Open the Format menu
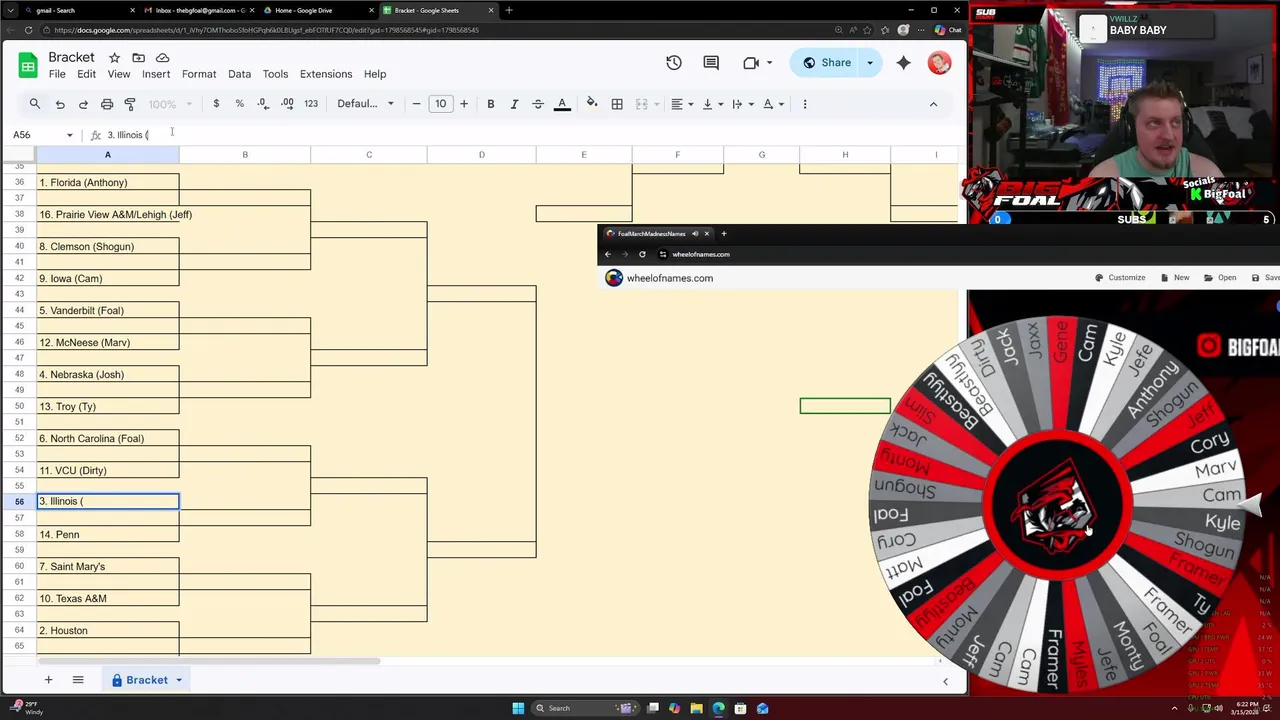Viewport: 1280px width, 720px height. click(x=199, y=74)
